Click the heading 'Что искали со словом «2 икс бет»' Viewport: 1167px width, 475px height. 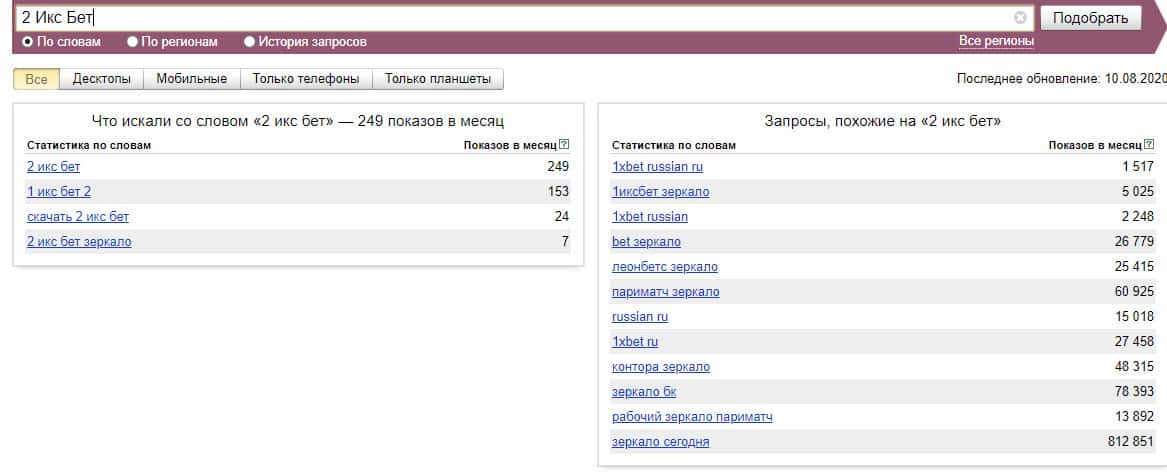(x=213, y=121)
